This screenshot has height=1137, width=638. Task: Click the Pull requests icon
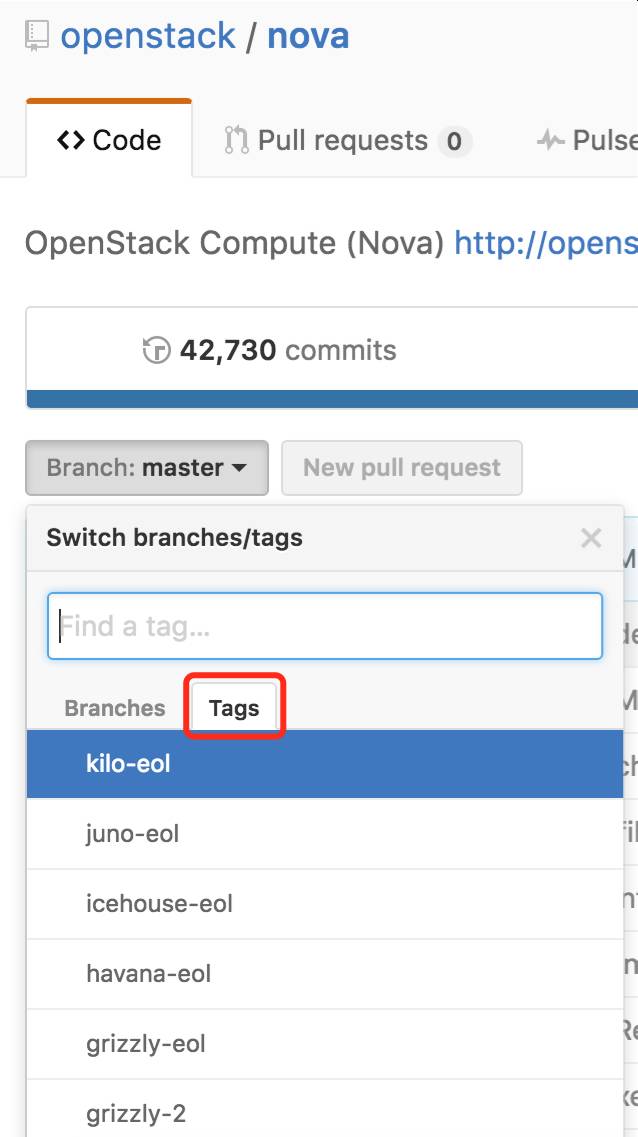[236, 140]
